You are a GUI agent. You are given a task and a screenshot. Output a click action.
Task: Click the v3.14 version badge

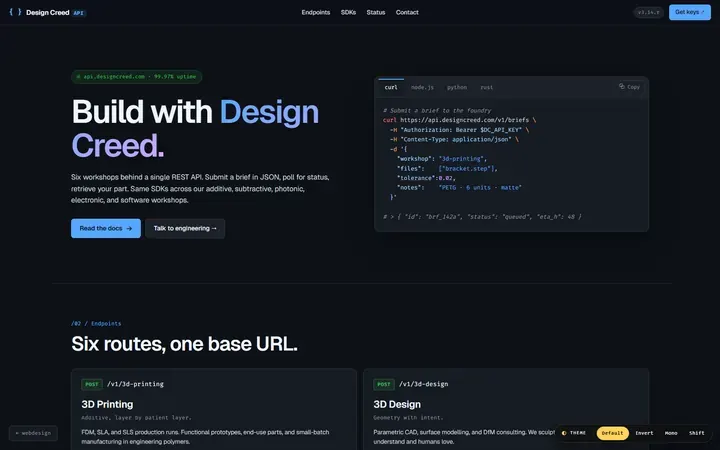[x=648, y=12]
